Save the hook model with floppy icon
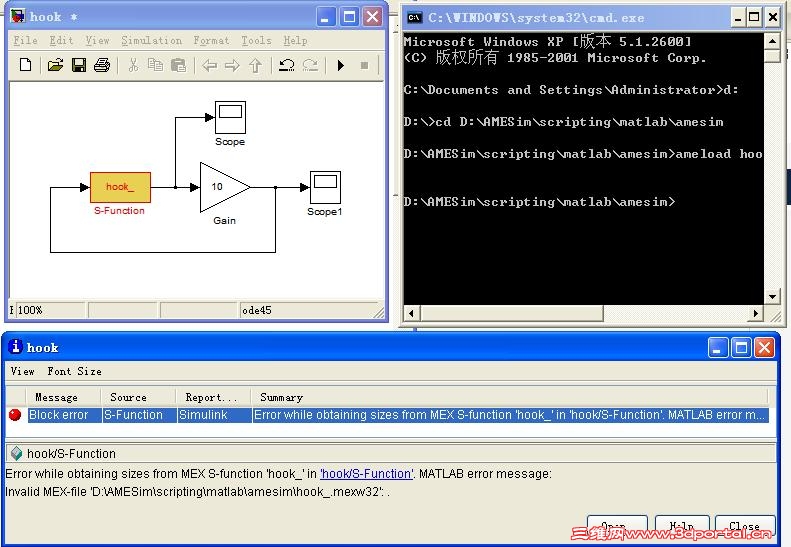 click(79, 65)
